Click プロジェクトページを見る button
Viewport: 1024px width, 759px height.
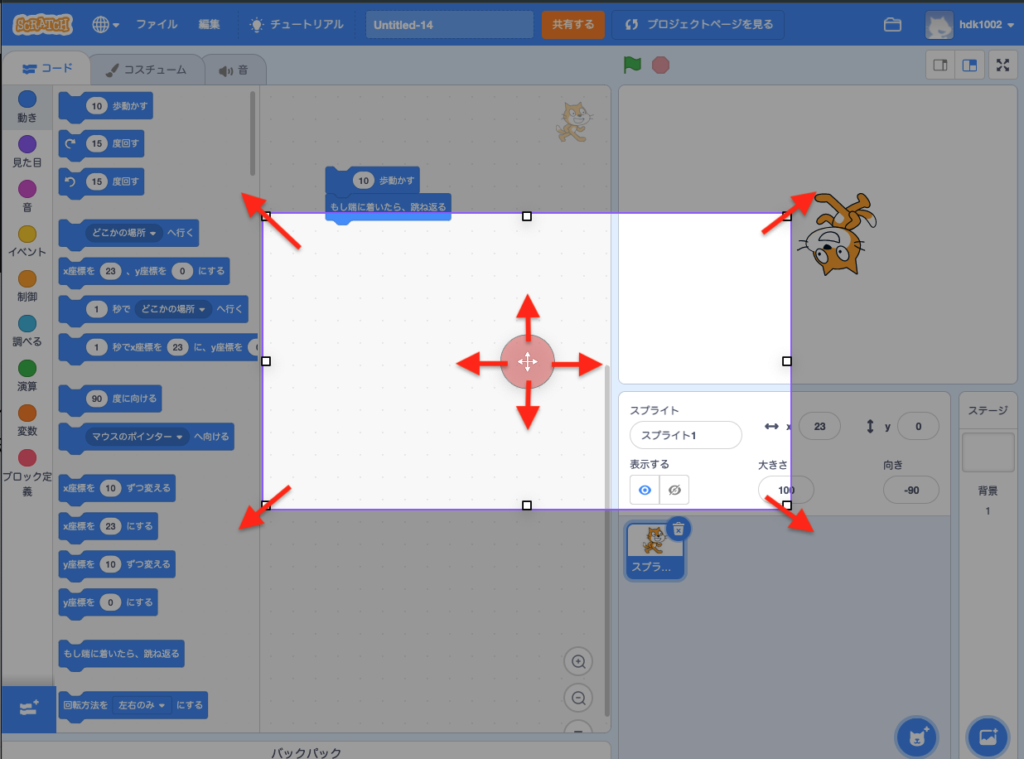(x=698, y=25)
